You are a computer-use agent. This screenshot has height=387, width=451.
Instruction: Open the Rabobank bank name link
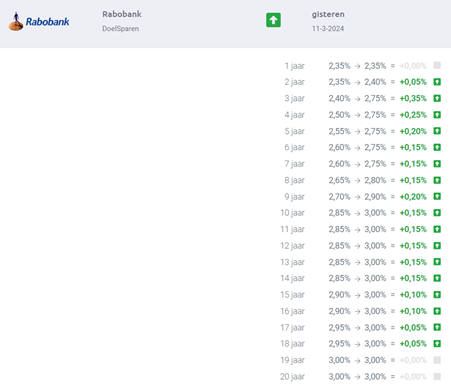122,14
